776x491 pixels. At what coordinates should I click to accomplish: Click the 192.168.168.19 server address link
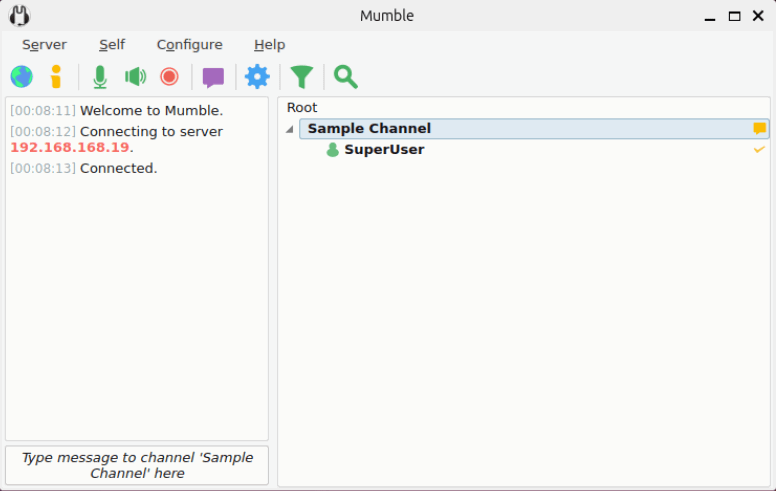tap(70, 147)
